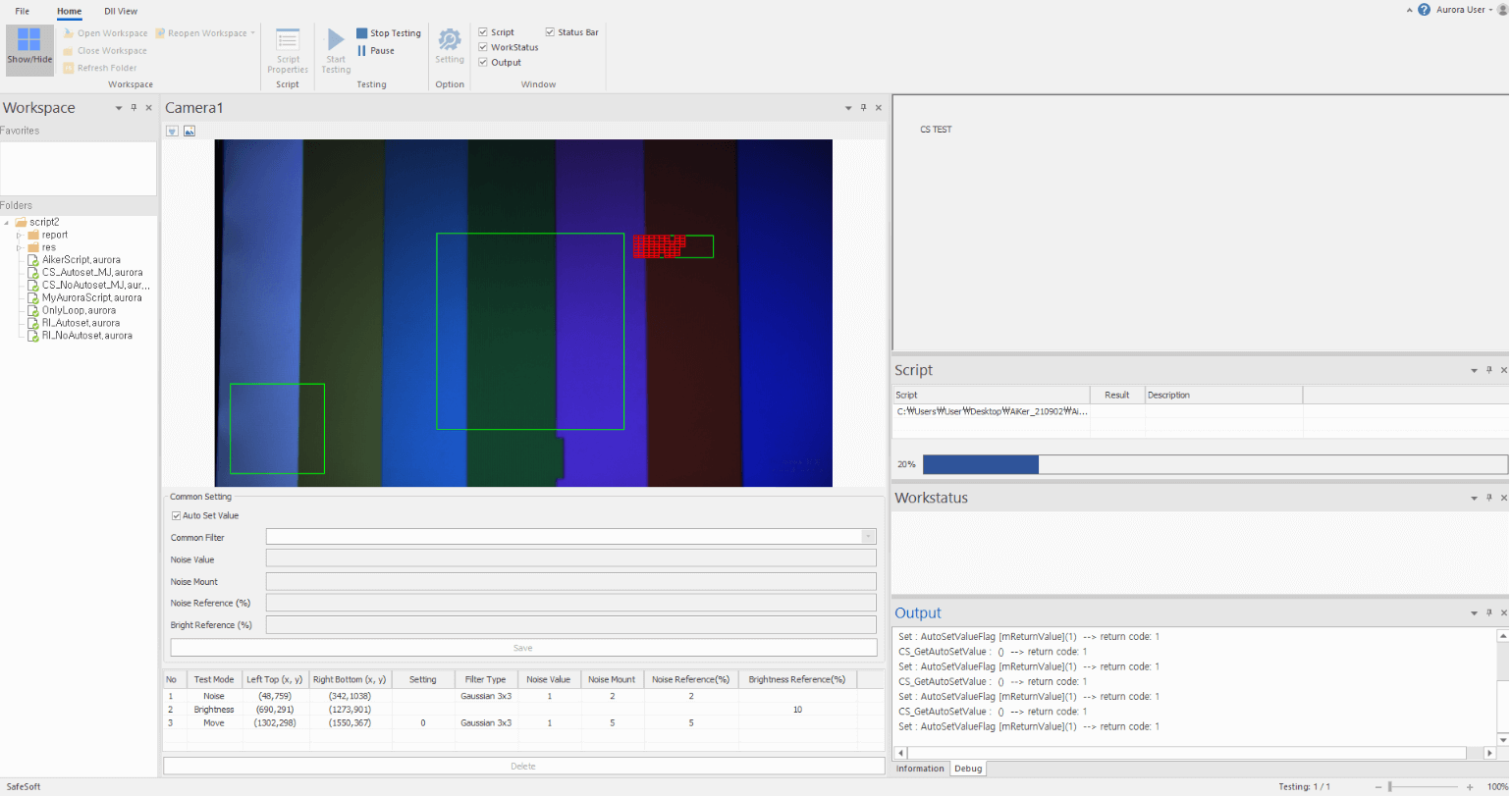The width and height of the screenshot is (1512, 797).
Task: Click the Show/Hide ribbon button
Action: pyautogui.click(x=29, y=49)
